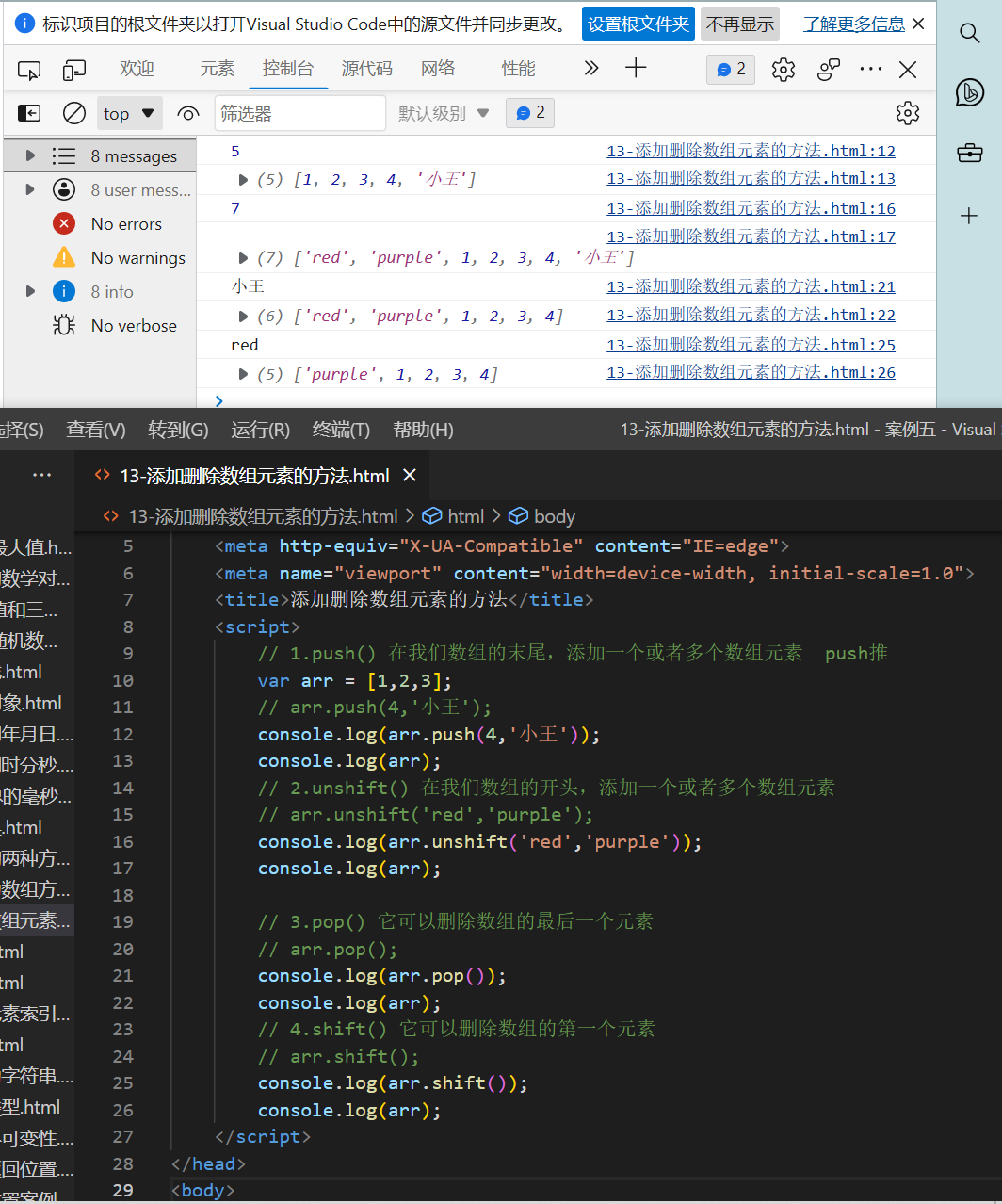
Task: Click the Bing chat sidebar icon
Action: pyautogui.click(x=969, y=92)
